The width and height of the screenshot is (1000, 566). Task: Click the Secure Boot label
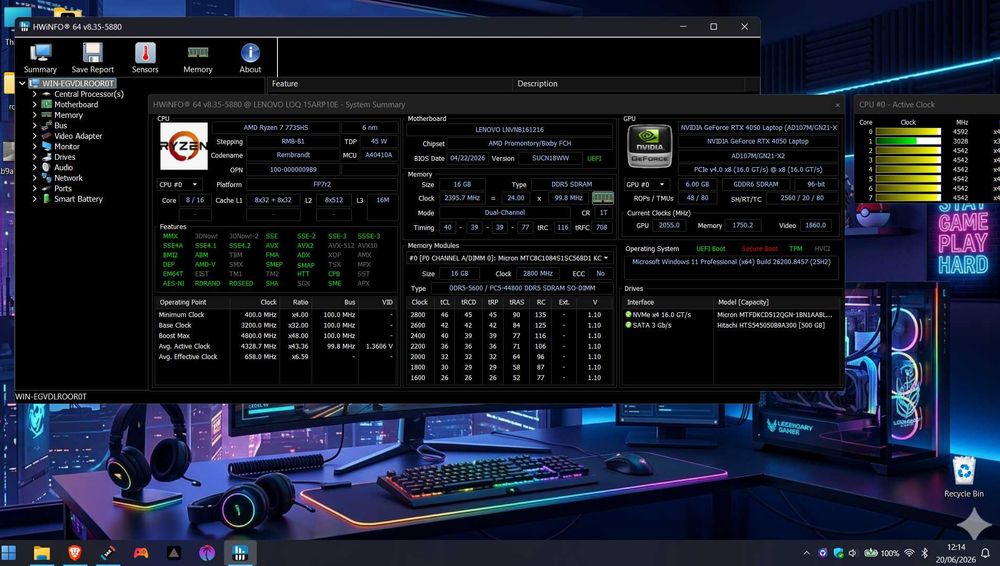pos(759,249)
